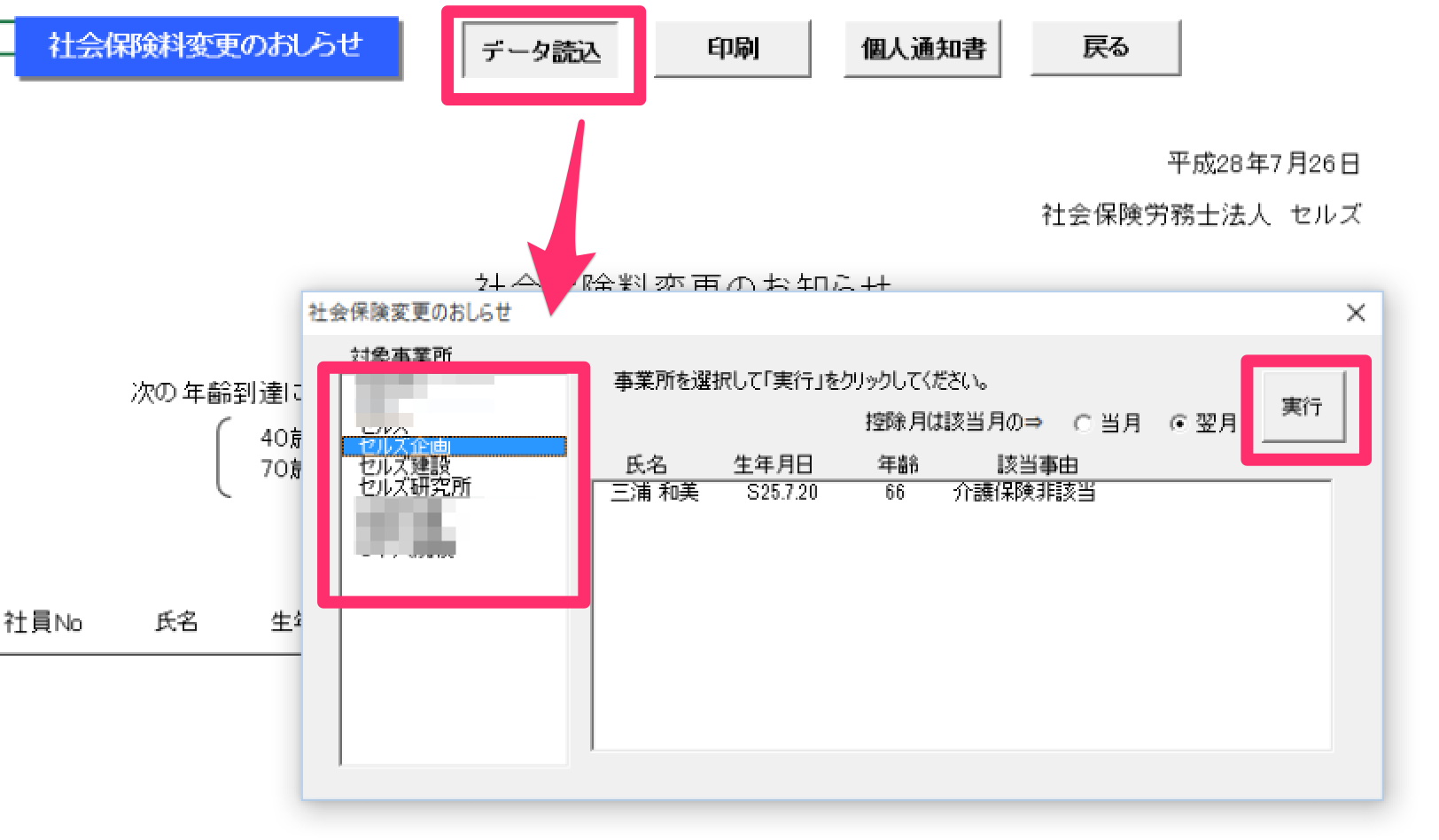Viewport: 1439px width, 840px height.
Task: Close the 社会保険変更のおしらせ dialog
Action: [x=1356, y=313]
